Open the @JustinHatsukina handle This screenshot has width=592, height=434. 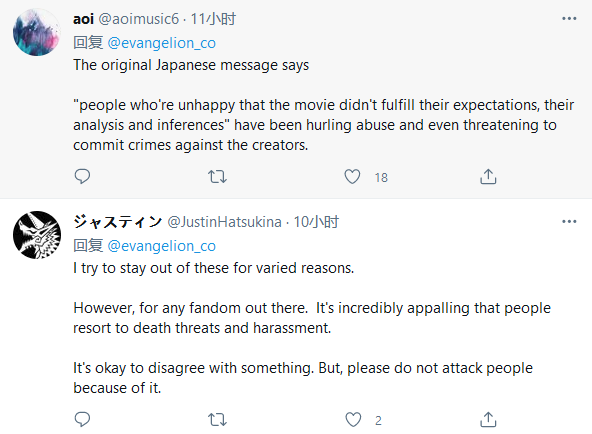click(224, 222)
